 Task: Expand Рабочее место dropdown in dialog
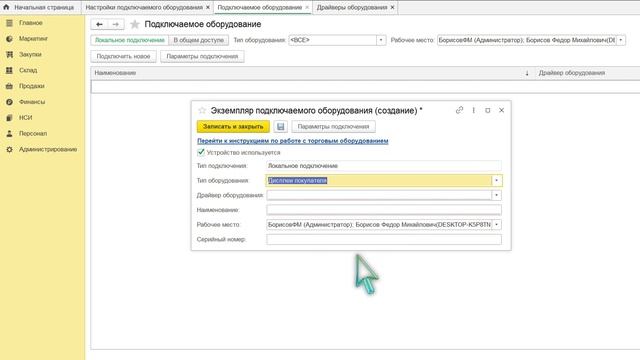click(x=497, y=224)
